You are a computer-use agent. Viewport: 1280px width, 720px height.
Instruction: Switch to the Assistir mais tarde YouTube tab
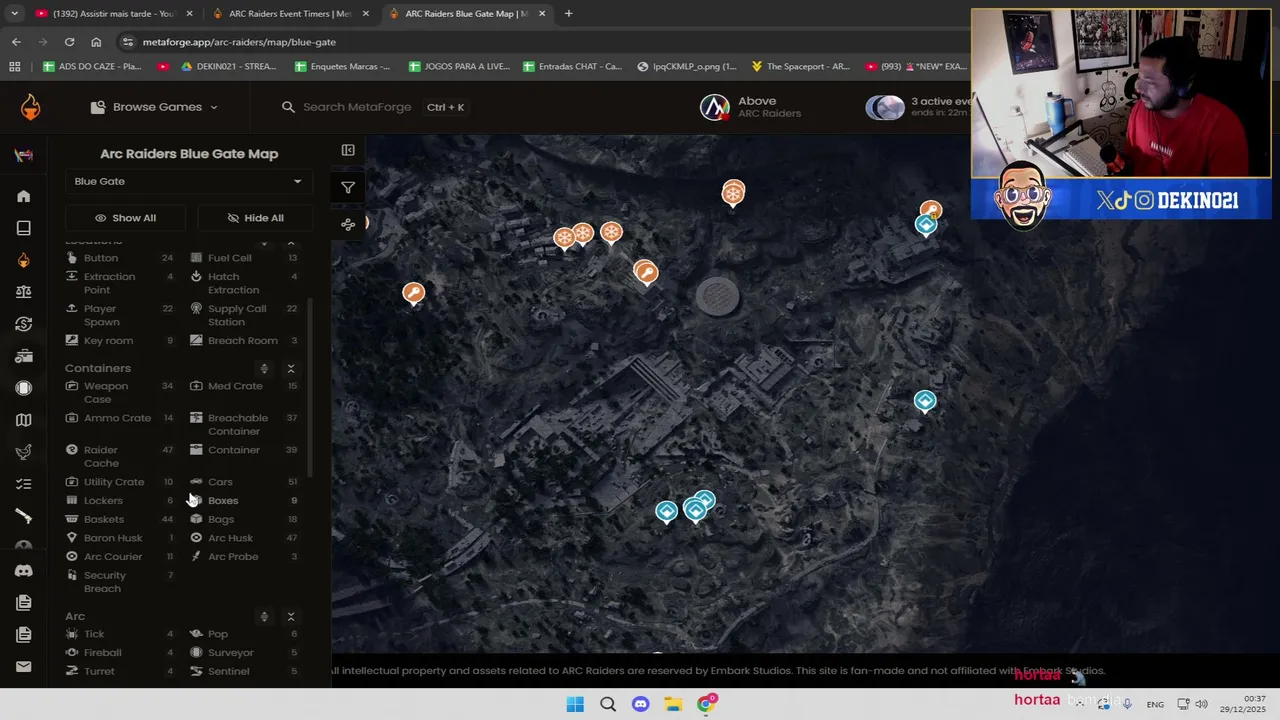[x=114, y=14]
